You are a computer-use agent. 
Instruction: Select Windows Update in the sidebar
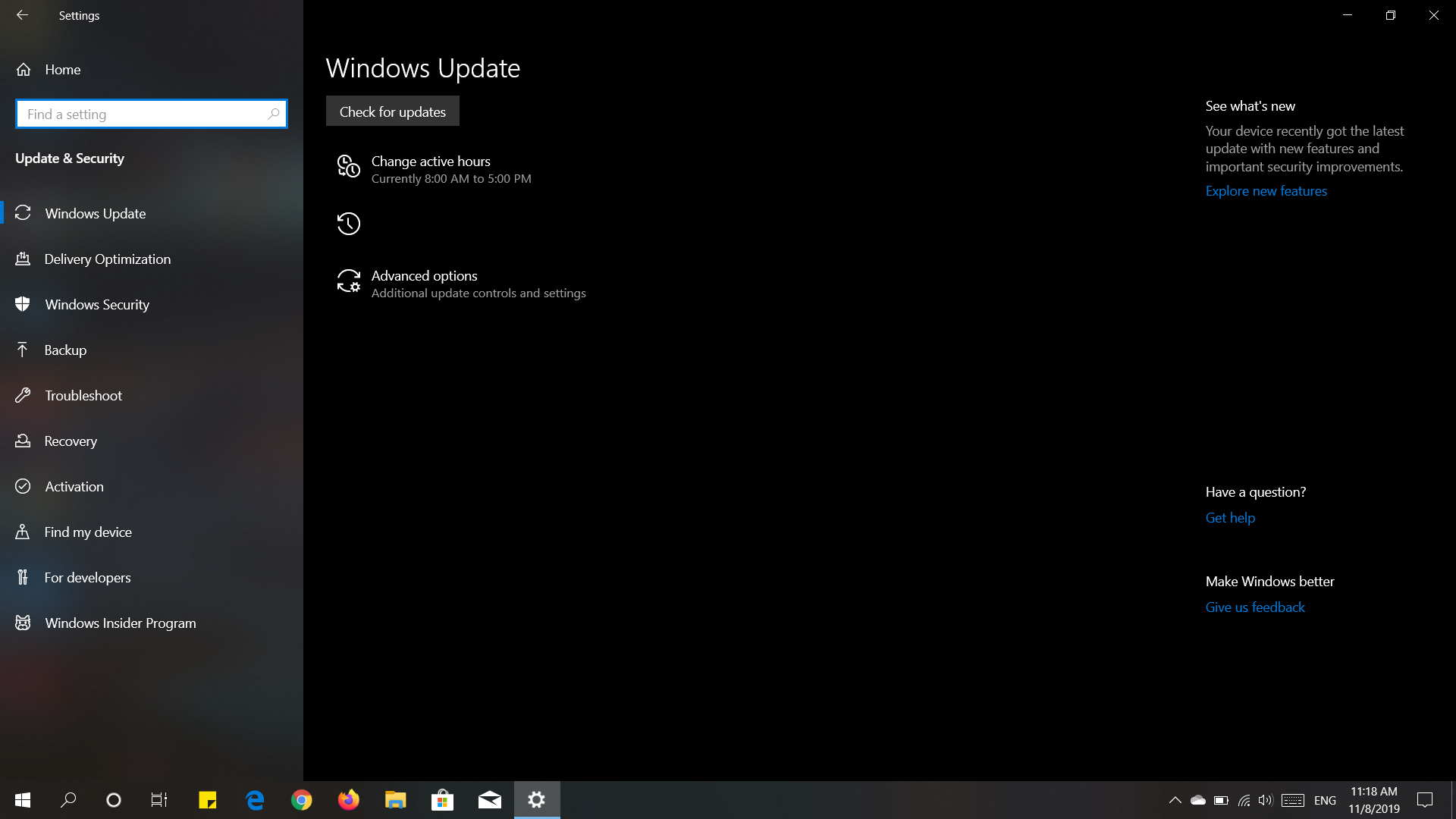coord(152,213)
